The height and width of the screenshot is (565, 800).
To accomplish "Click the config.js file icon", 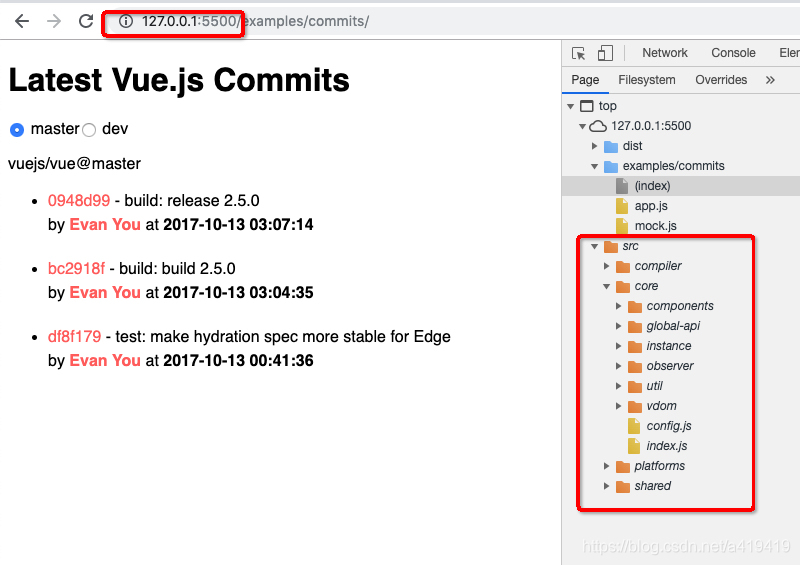I will [634, 426].
